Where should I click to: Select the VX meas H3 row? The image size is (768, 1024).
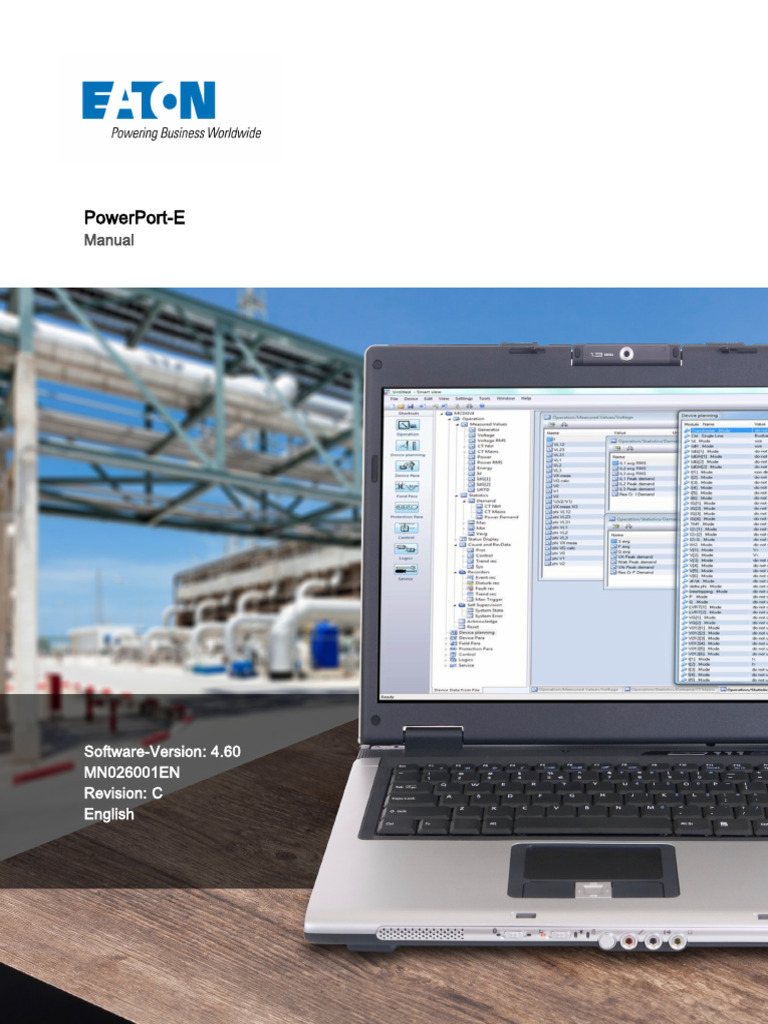tap(575, 507)
